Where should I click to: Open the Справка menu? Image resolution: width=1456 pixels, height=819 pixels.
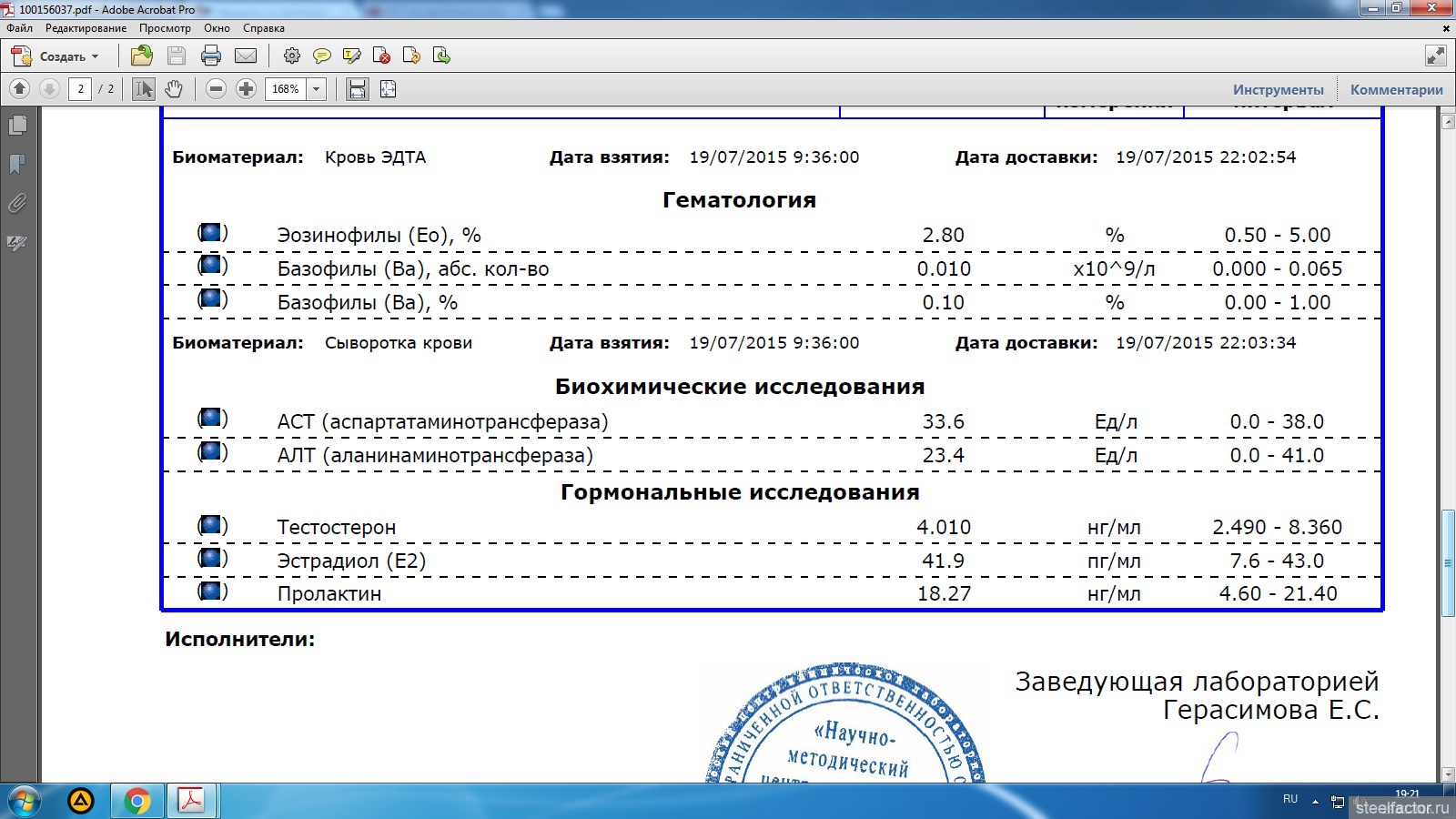(264, 28)
